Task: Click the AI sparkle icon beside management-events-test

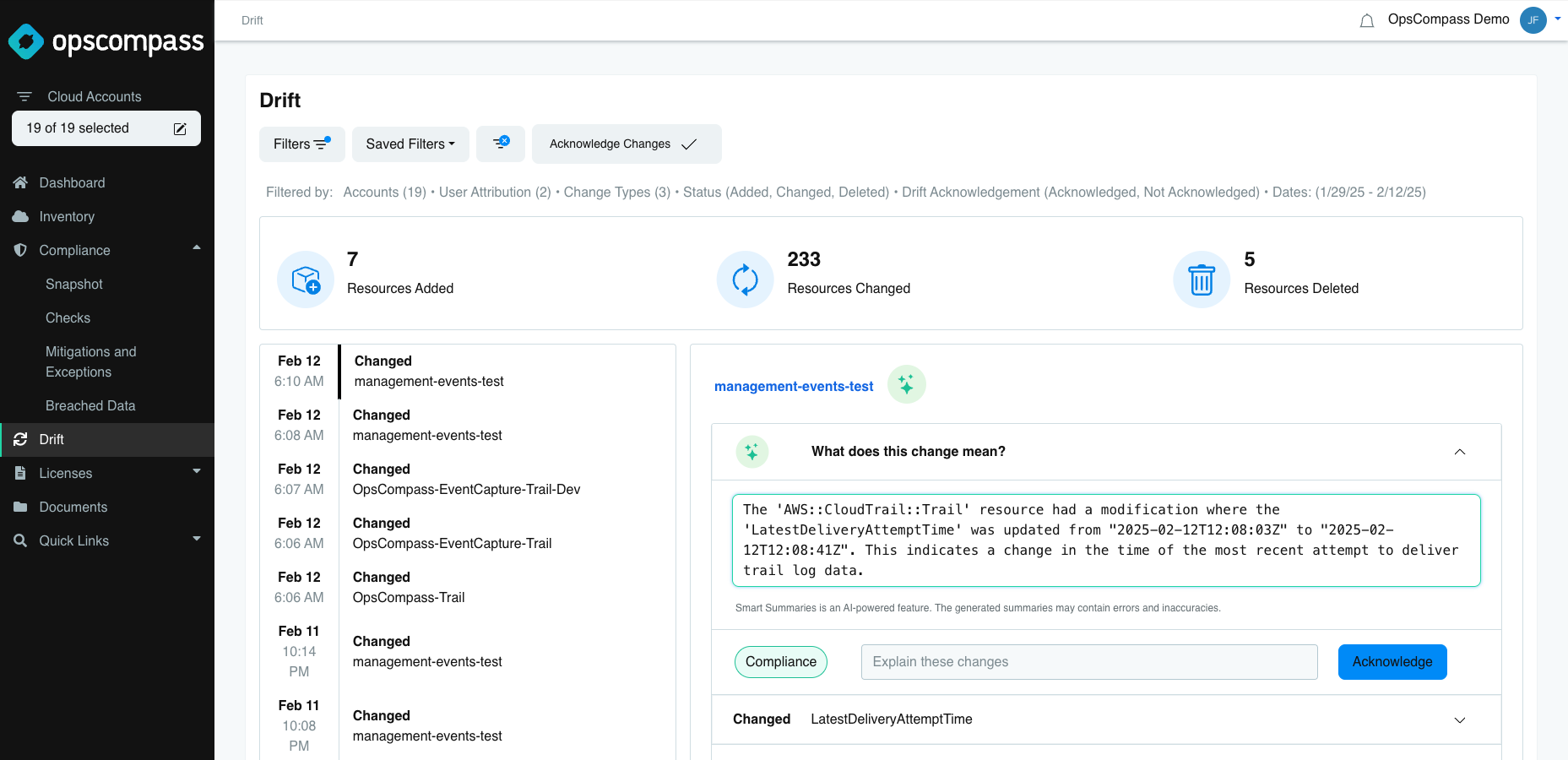Action: click(906, 385)
